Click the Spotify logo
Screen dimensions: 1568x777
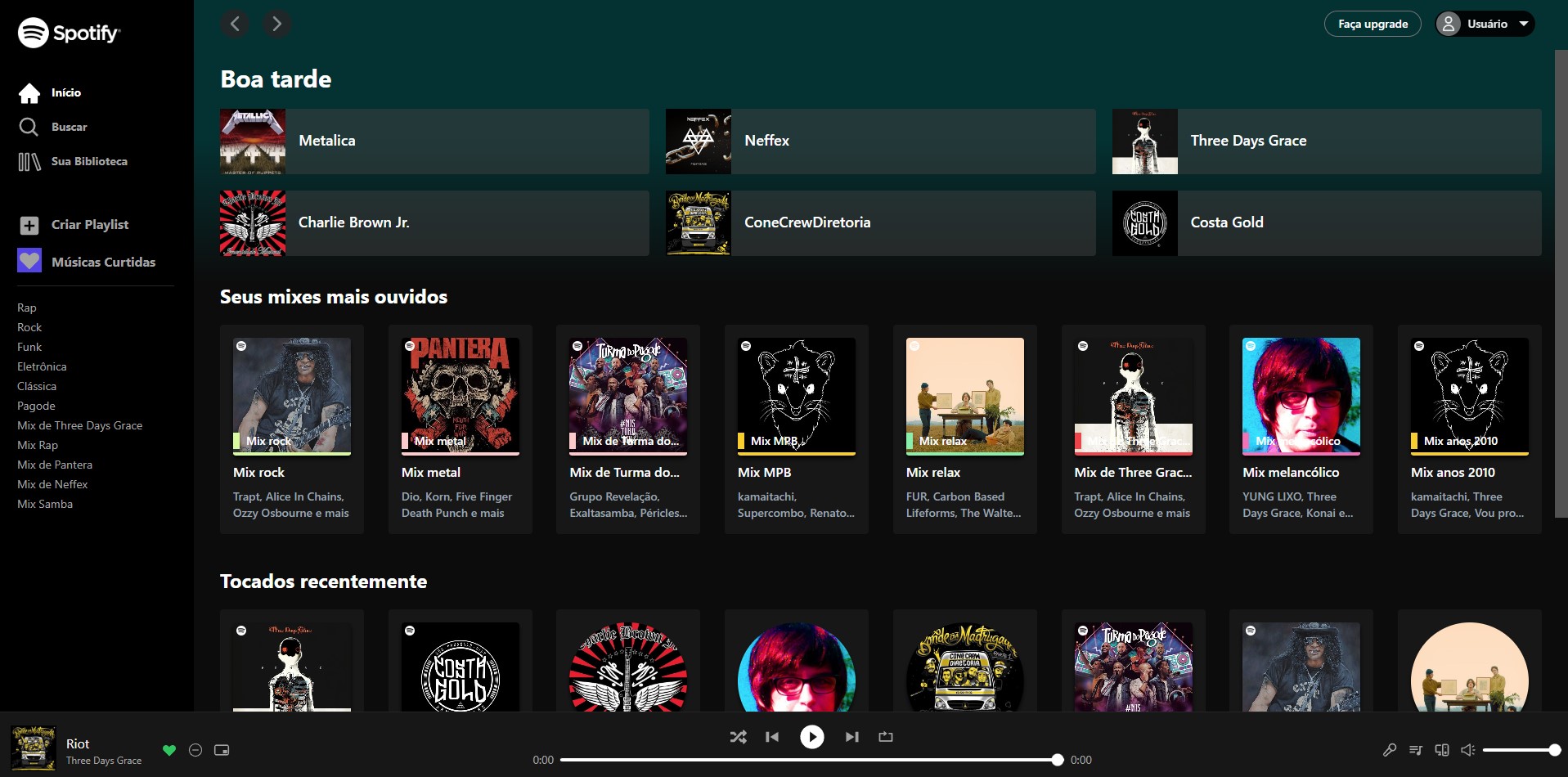tap(69, 33)
